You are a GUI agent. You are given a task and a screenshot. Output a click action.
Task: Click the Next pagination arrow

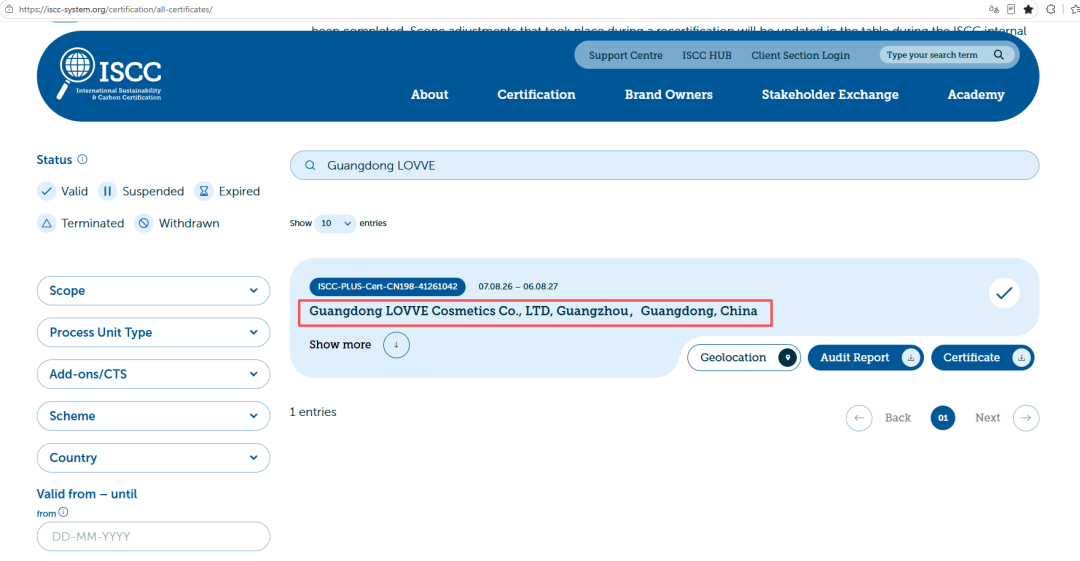(x=1026, y=418)
